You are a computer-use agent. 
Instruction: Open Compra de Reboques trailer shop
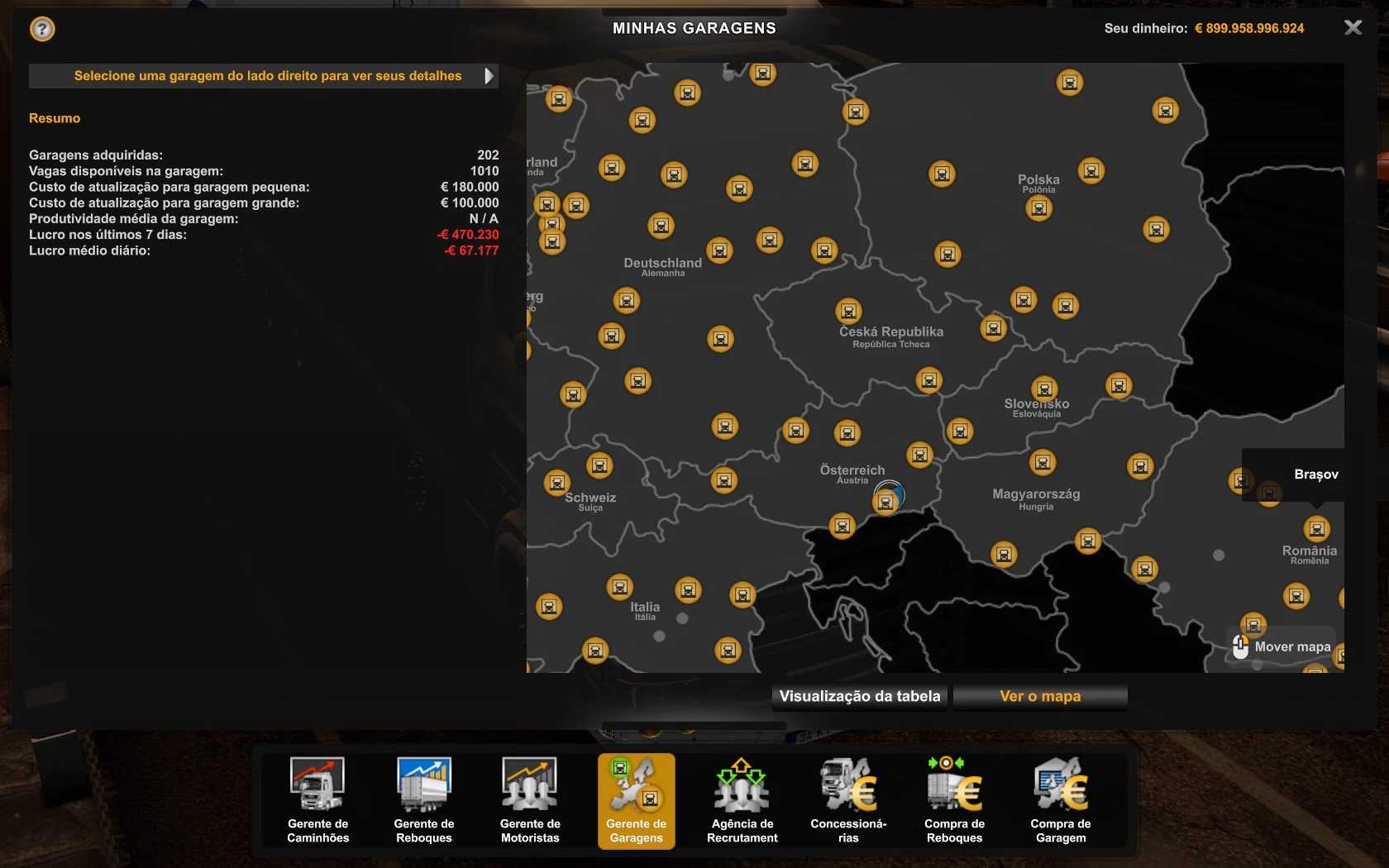click(x=954, y=799)
